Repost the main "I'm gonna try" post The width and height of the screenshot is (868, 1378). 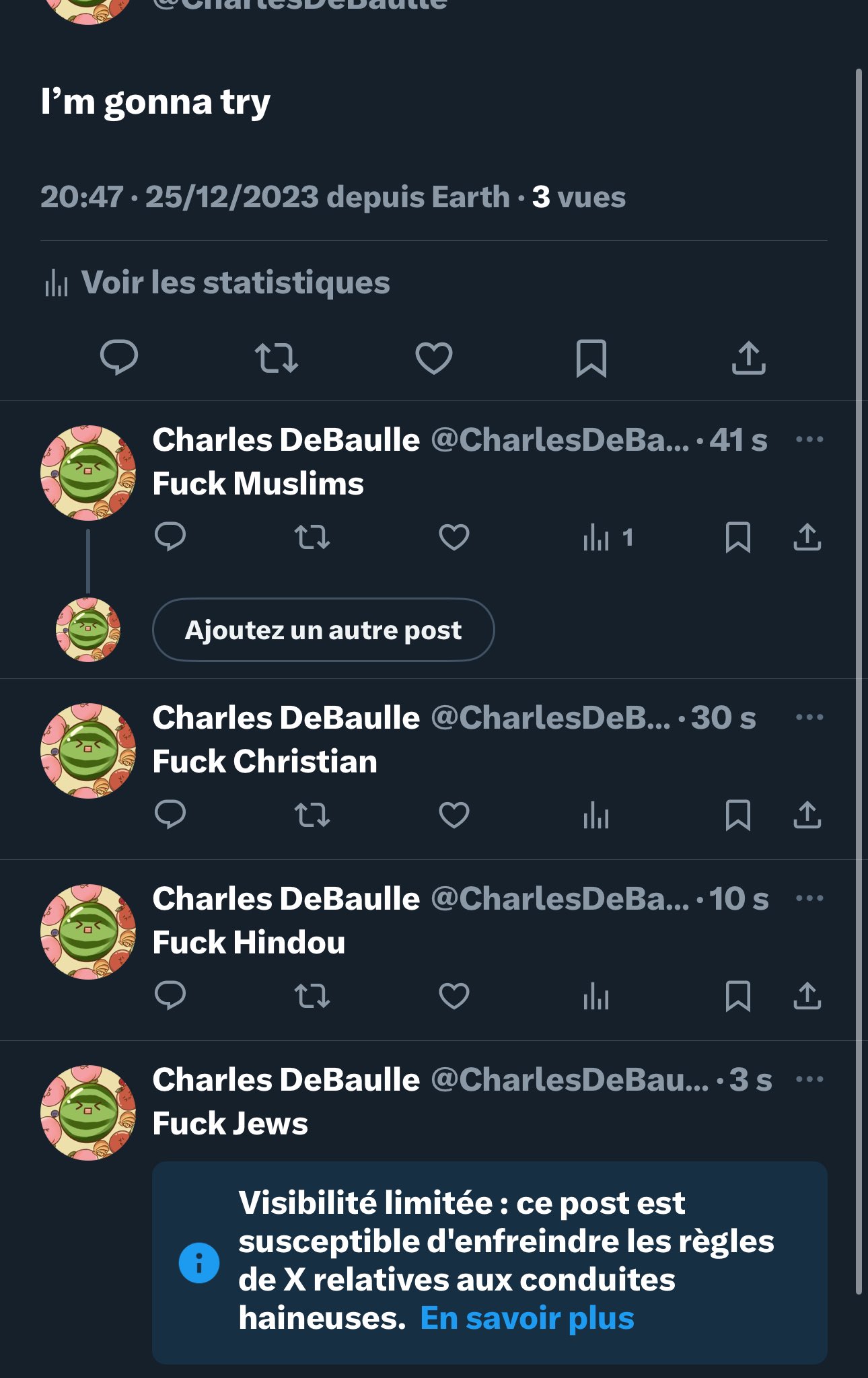pos(277,357)
